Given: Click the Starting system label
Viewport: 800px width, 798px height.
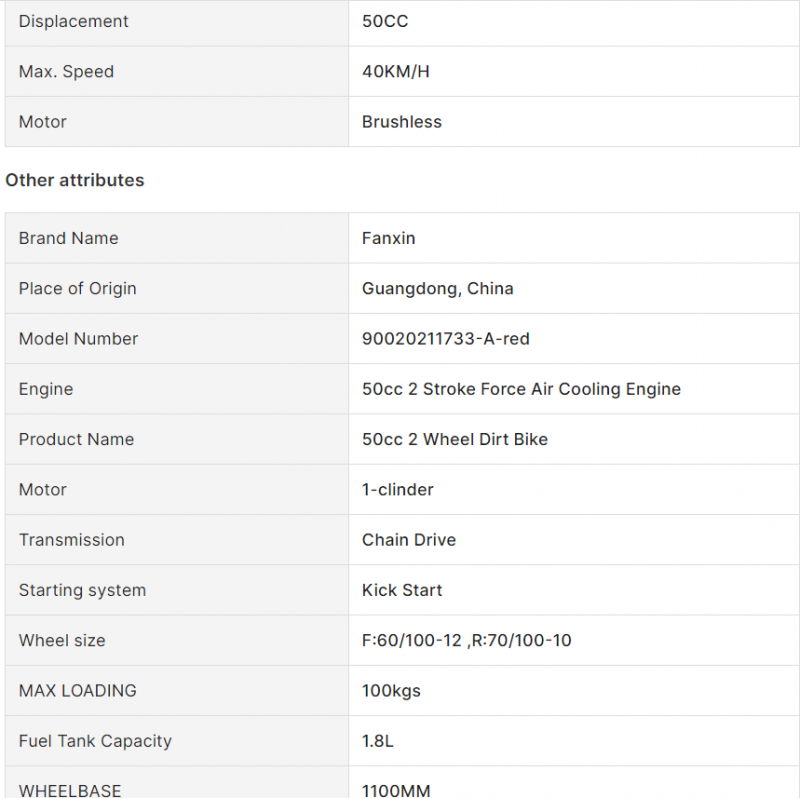Looking at the screenshot, I should [82, 590].
